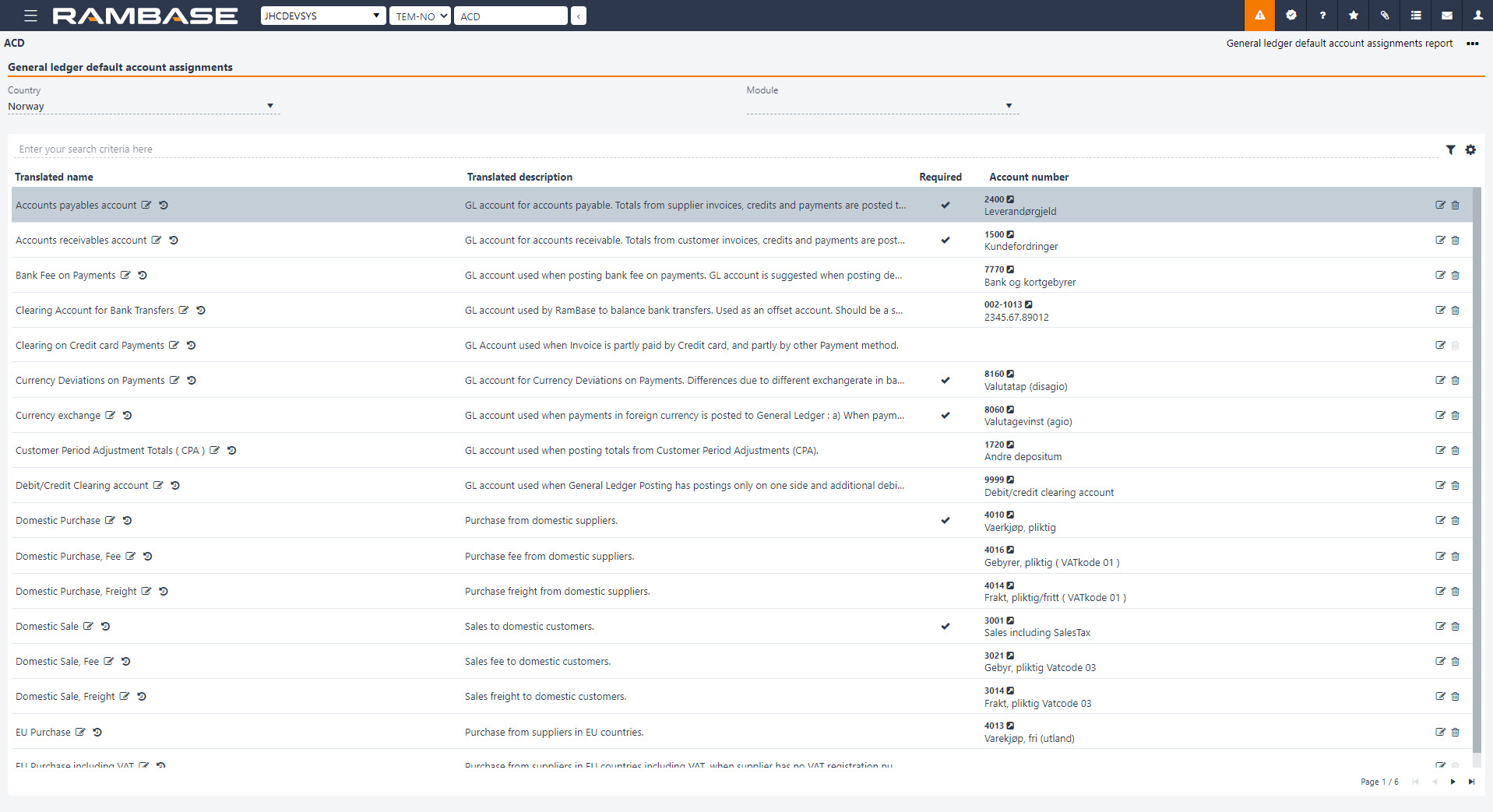Open account 2400 link for Leverandørgjeld

1010,200
